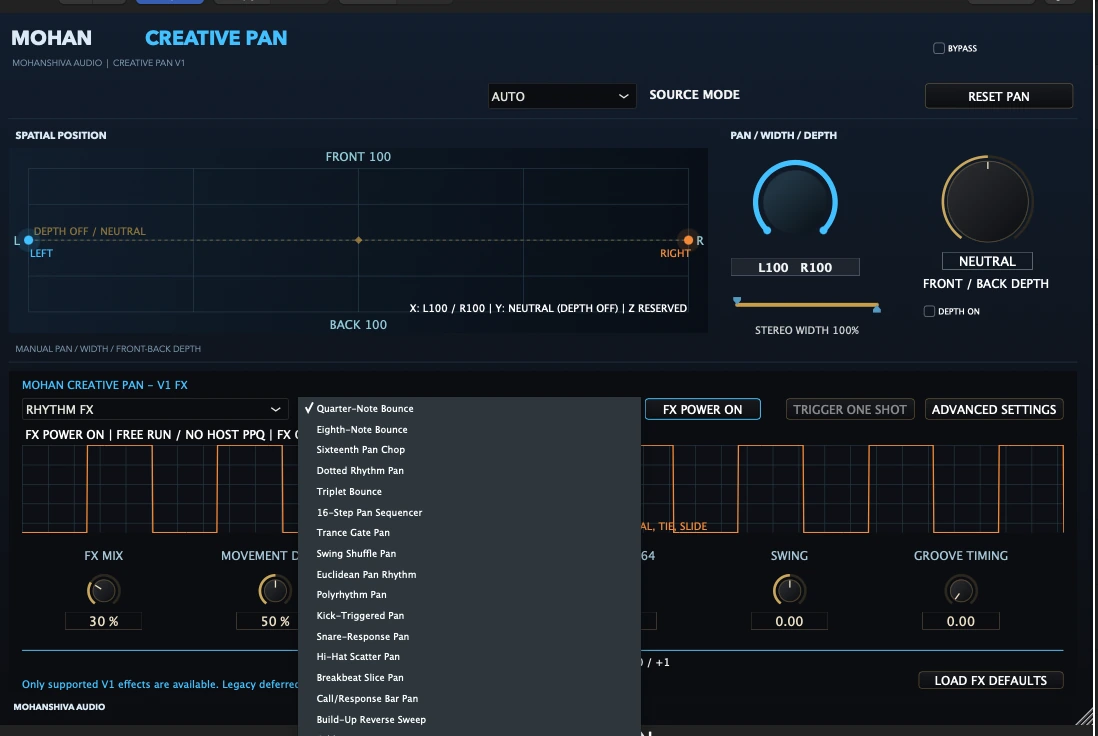Screen dimensions: 1098x736
Task: Click the blue pan knob
Action: 795,202
